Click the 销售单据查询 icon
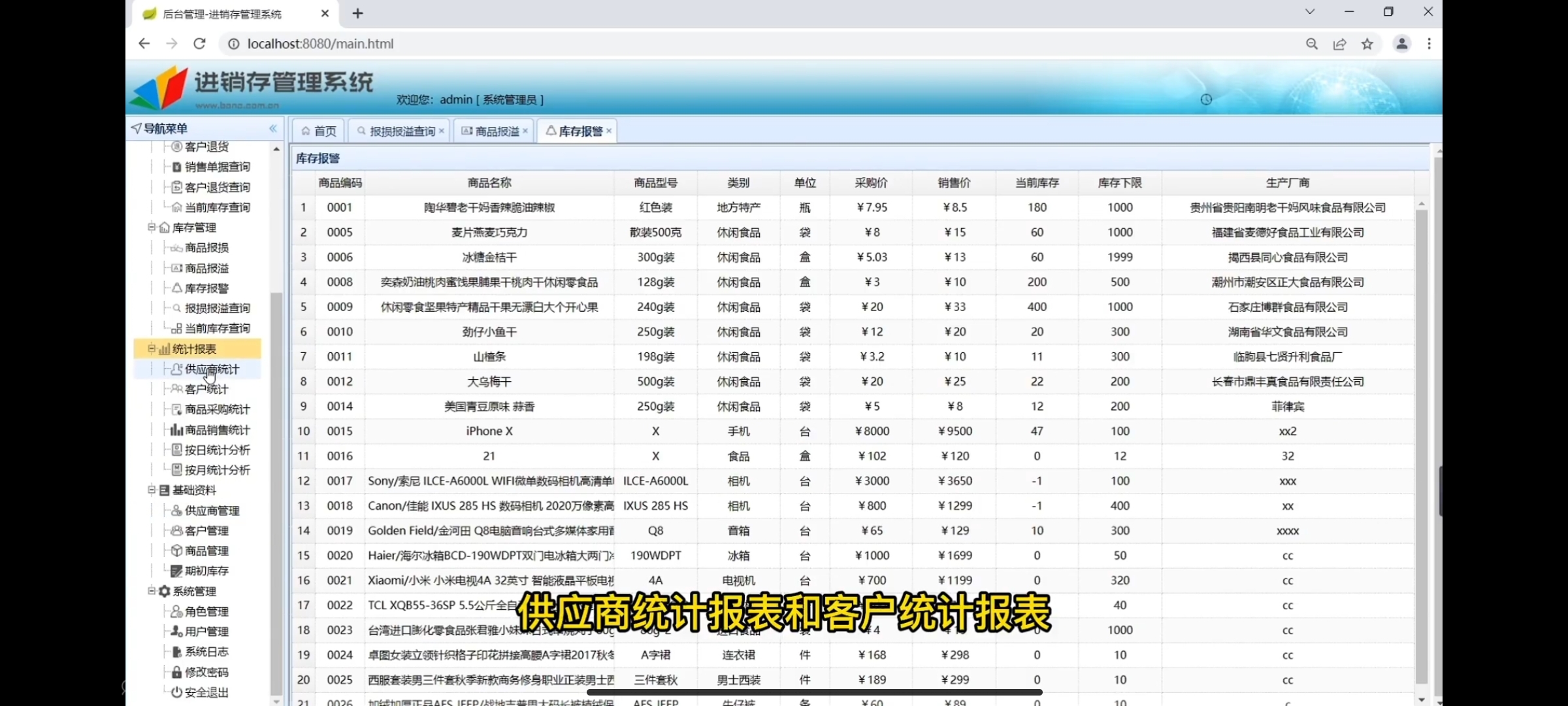Viewport: 1568px width, 706px height. click(176, 167)
